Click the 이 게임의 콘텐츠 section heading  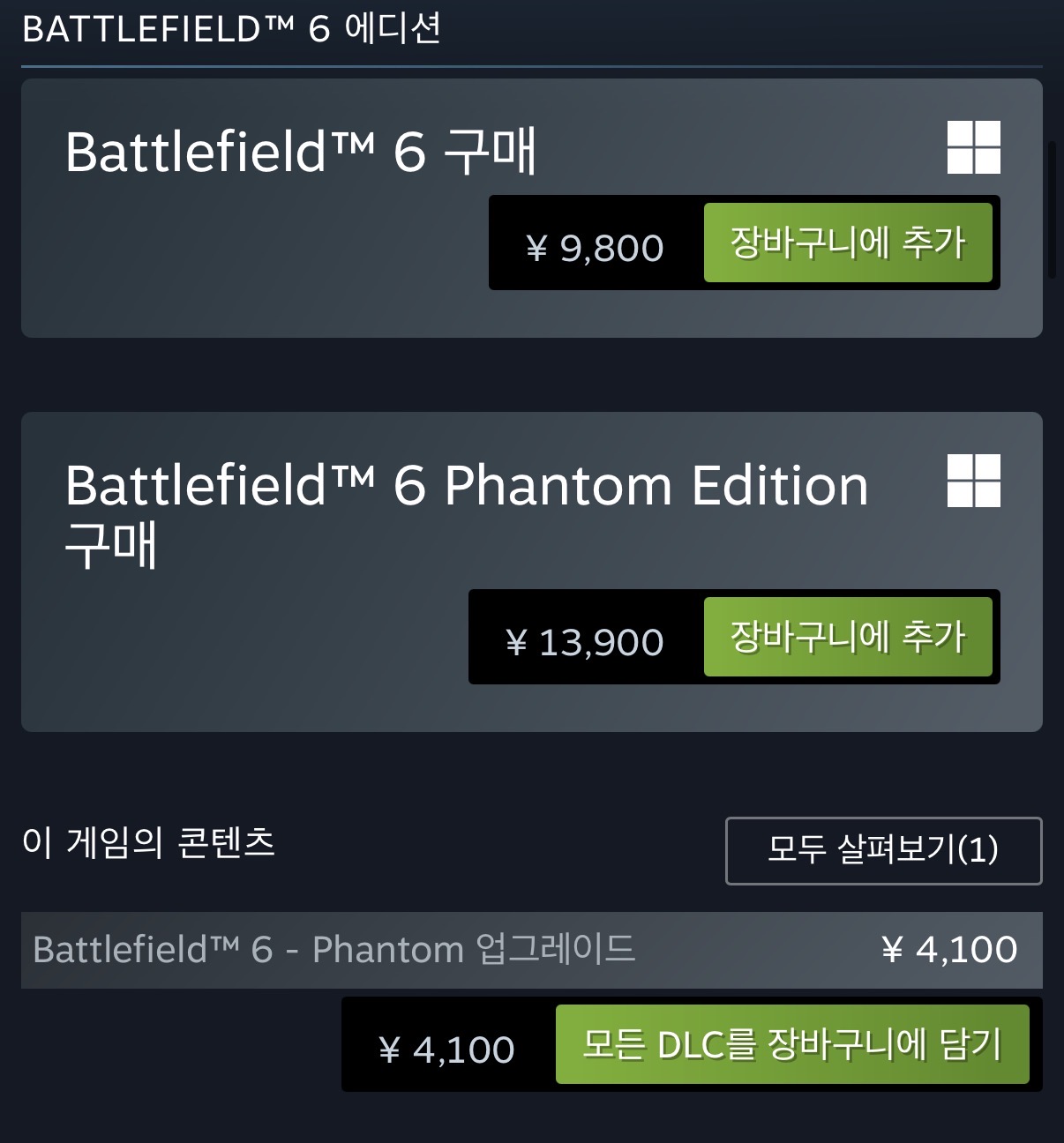(x=148, y=842)
